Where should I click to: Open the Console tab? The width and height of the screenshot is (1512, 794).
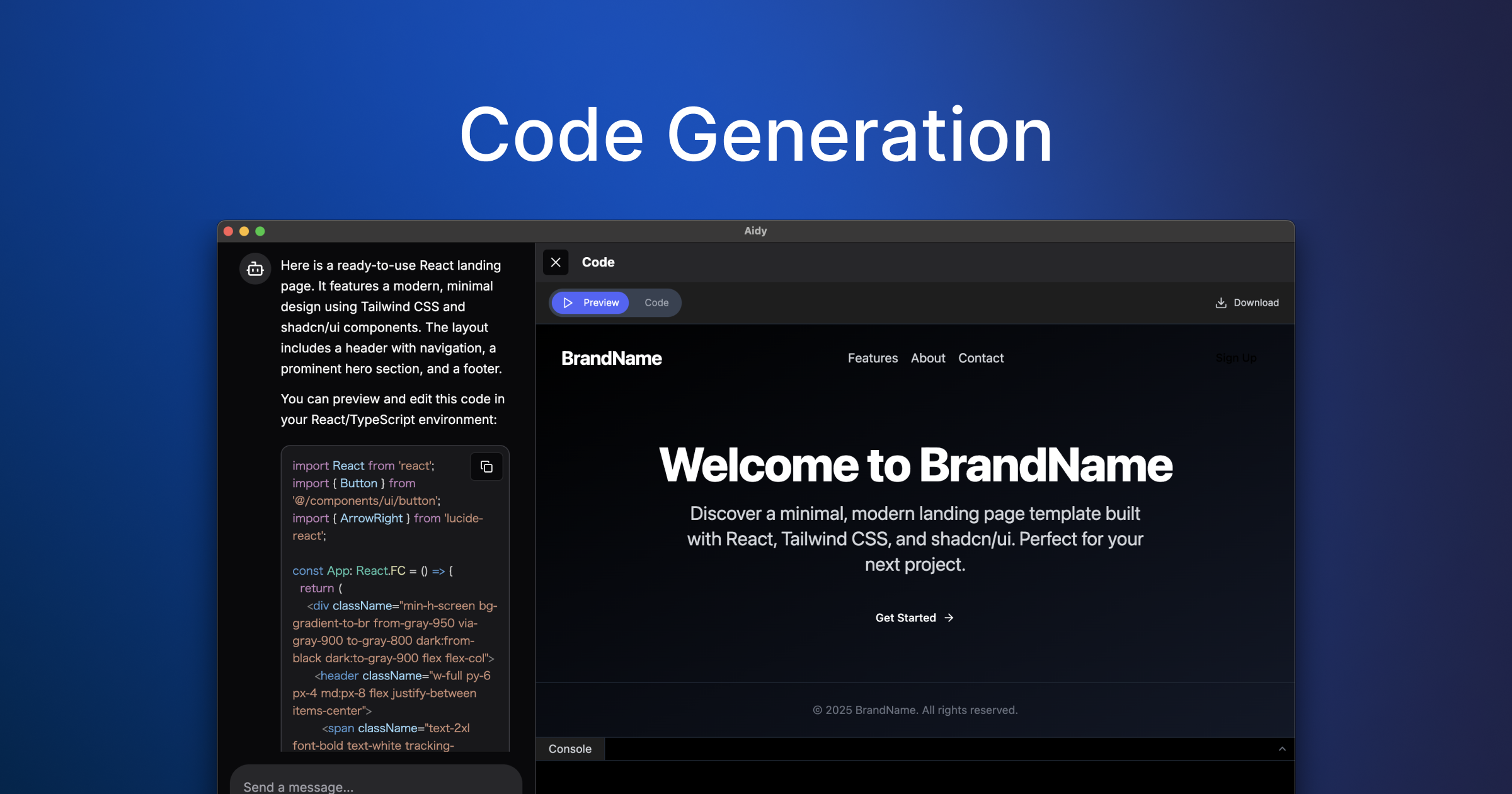tap(570, 749)
